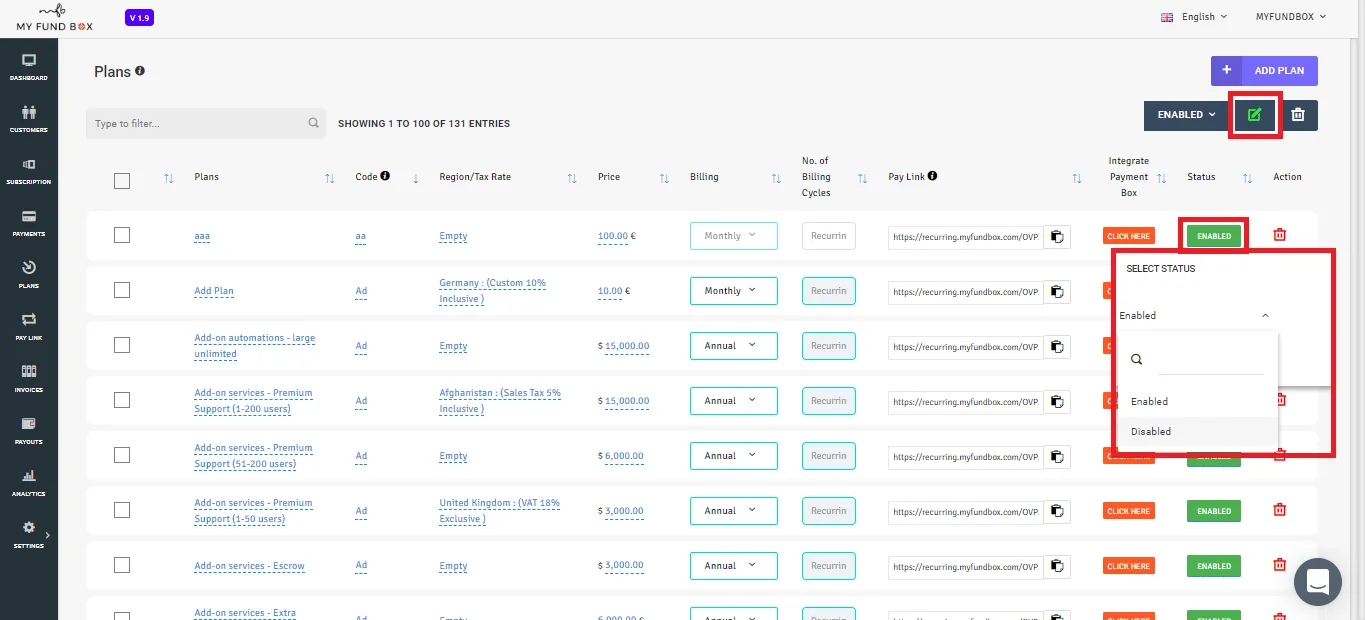Open the ENABLED bulk status dropdown
The height and width of the screenshot is (620, 1365).
coord(1186,115)
